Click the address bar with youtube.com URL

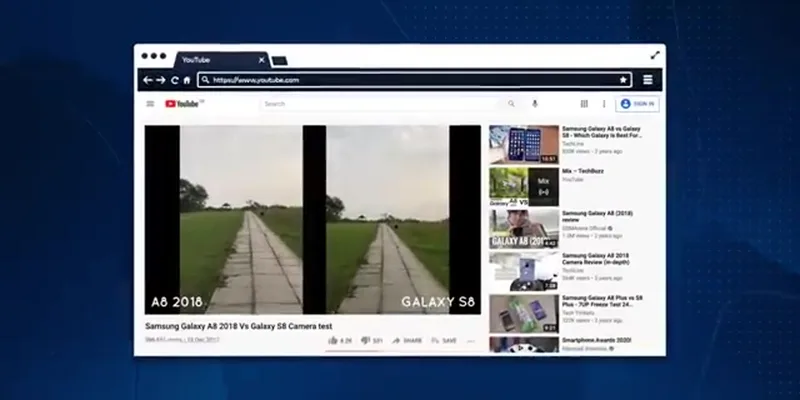(x=414, y=80)
